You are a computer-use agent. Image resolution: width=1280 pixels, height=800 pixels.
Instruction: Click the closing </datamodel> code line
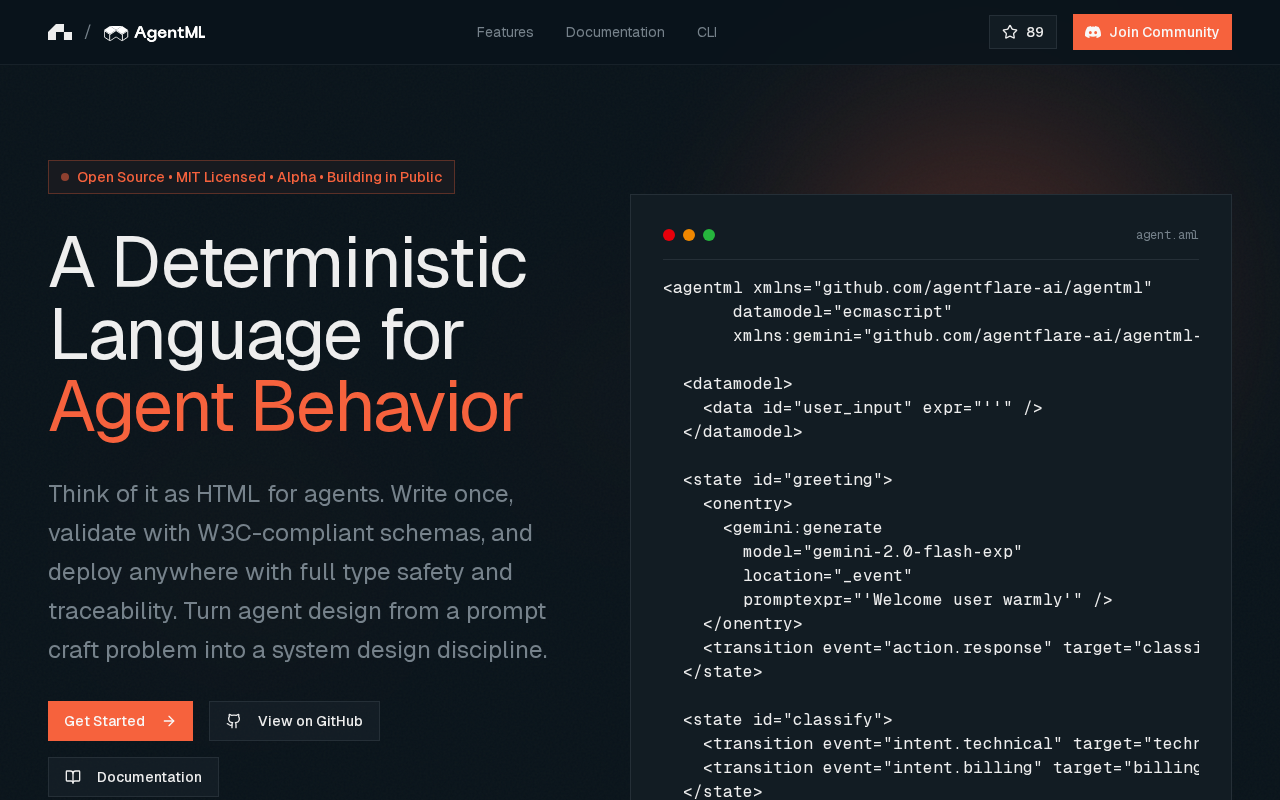coord(743,432)
